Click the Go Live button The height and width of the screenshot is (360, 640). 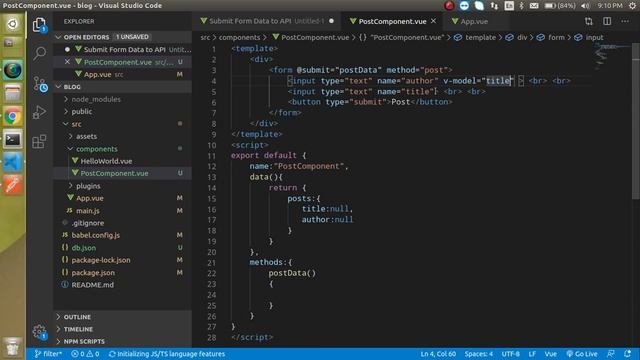pos(582,354)
